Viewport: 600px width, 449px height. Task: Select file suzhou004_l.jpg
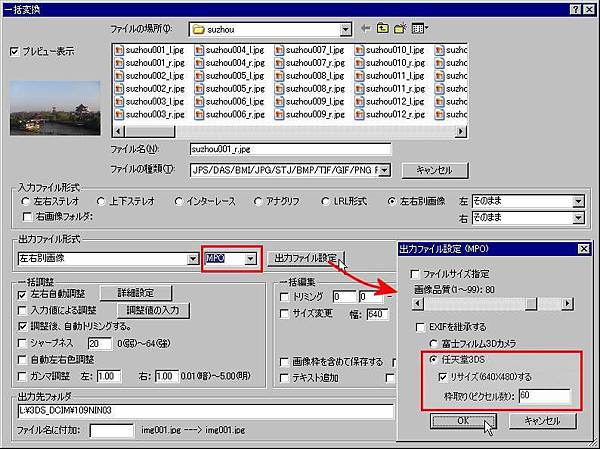(230, 50)
